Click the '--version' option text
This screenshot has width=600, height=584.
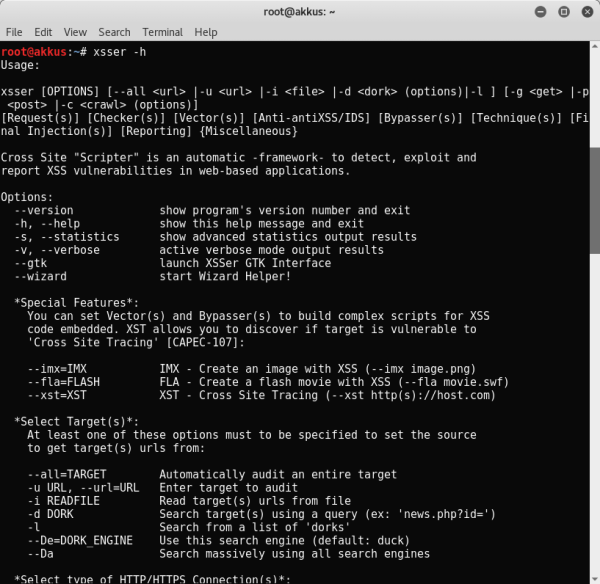click(x=44, y=210)
